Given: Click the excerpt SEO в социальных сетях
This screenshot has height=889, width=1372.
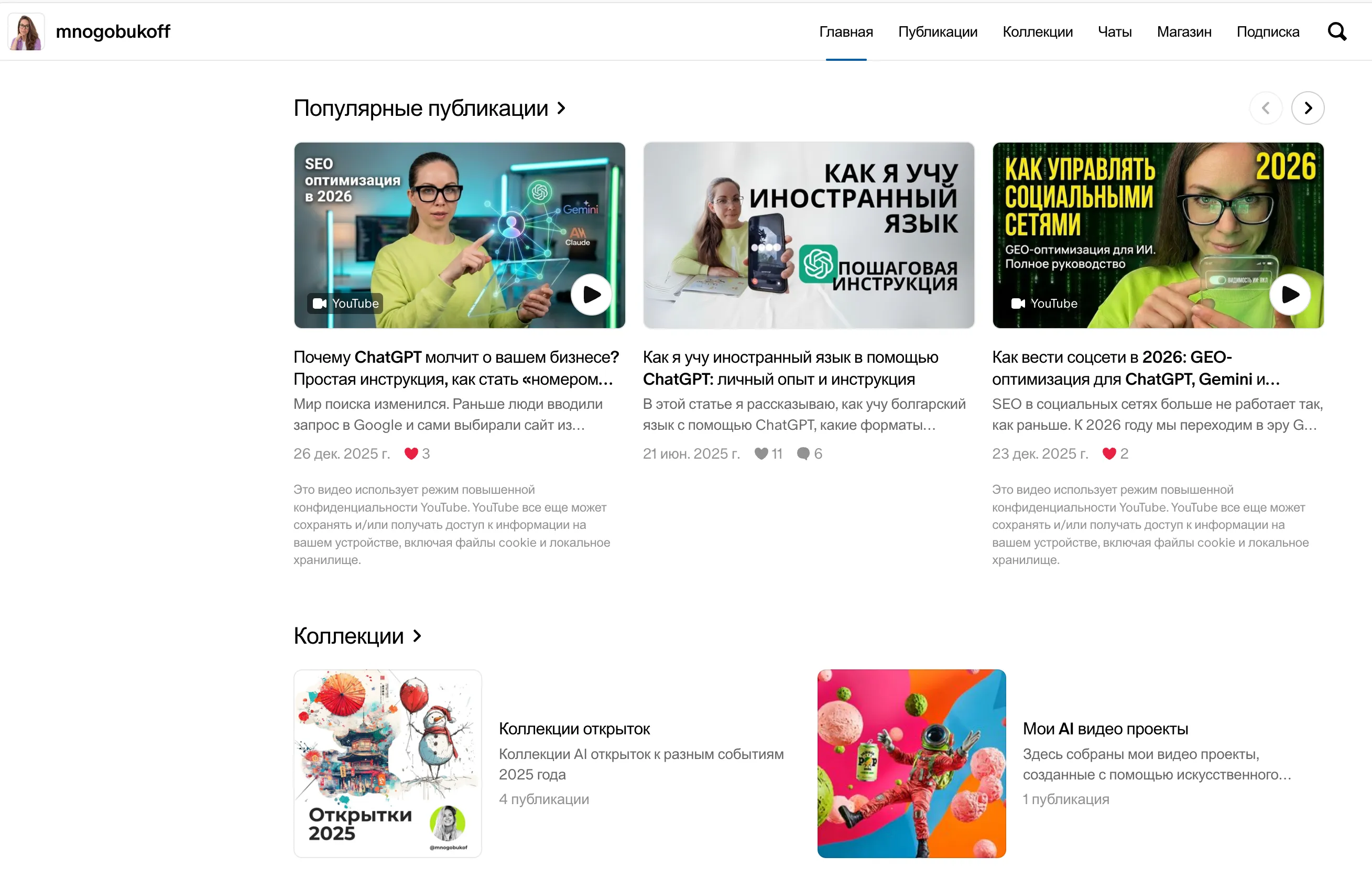Looking at the screenshot, I should [1157, 415].
